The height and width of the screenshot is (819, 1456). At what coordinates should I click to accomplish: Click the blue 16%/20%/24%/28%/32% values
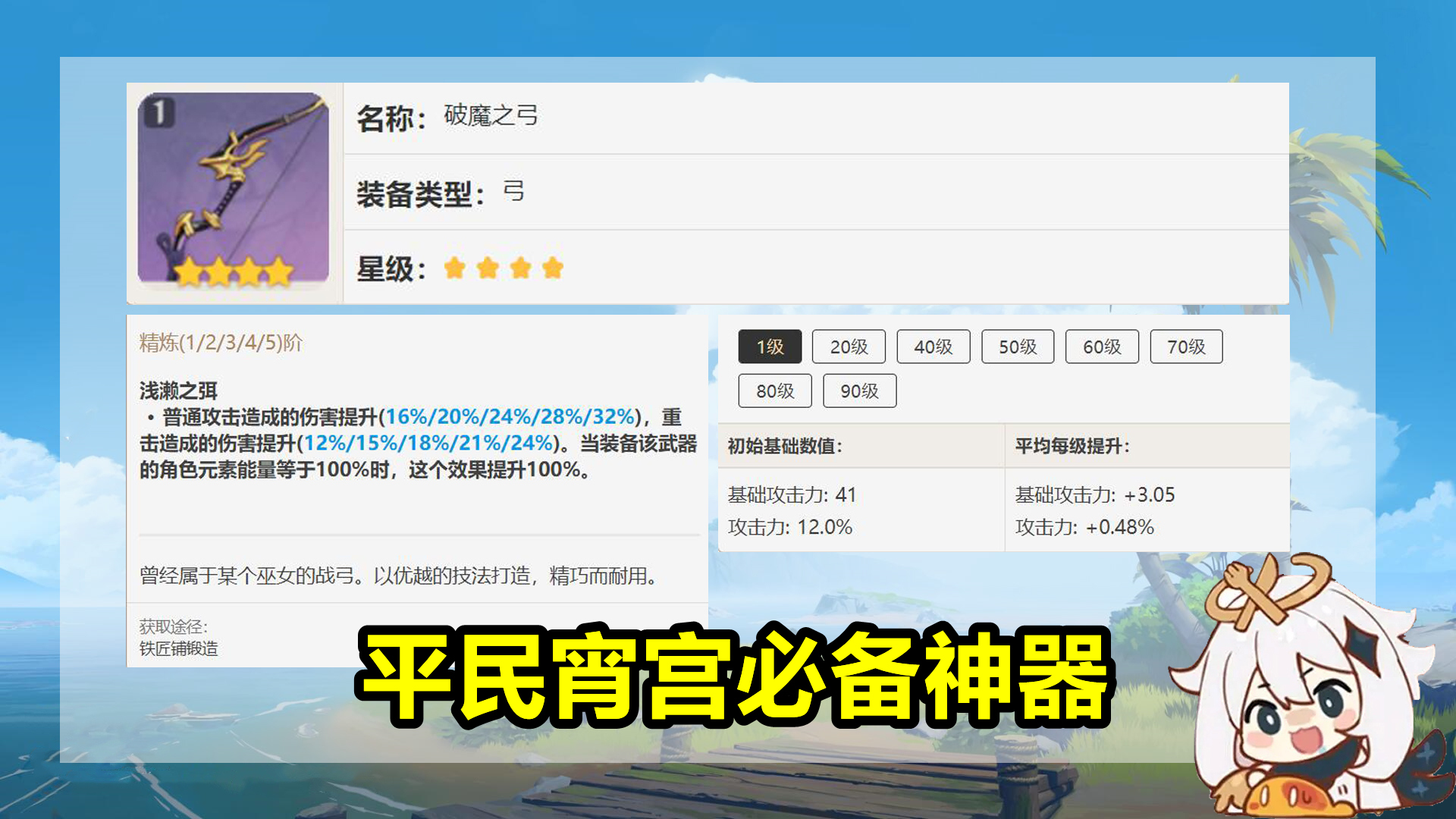(510, 416)
